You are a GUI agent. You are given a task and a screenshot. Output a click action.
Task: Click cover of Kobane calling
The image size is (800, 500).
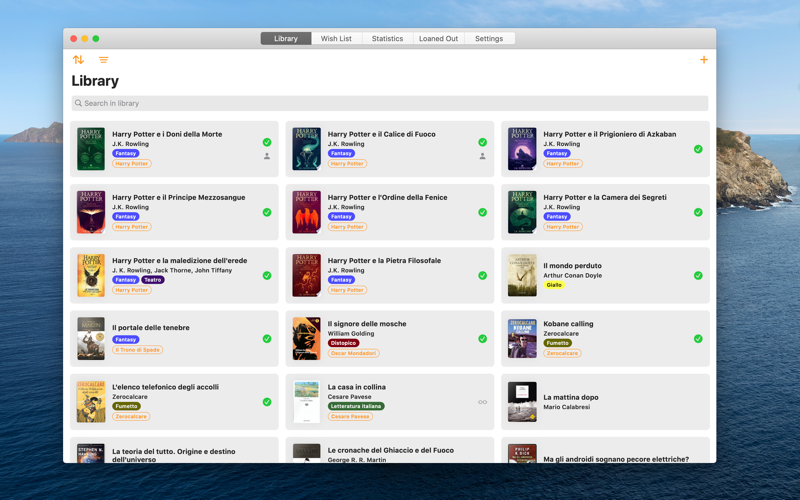522,339
